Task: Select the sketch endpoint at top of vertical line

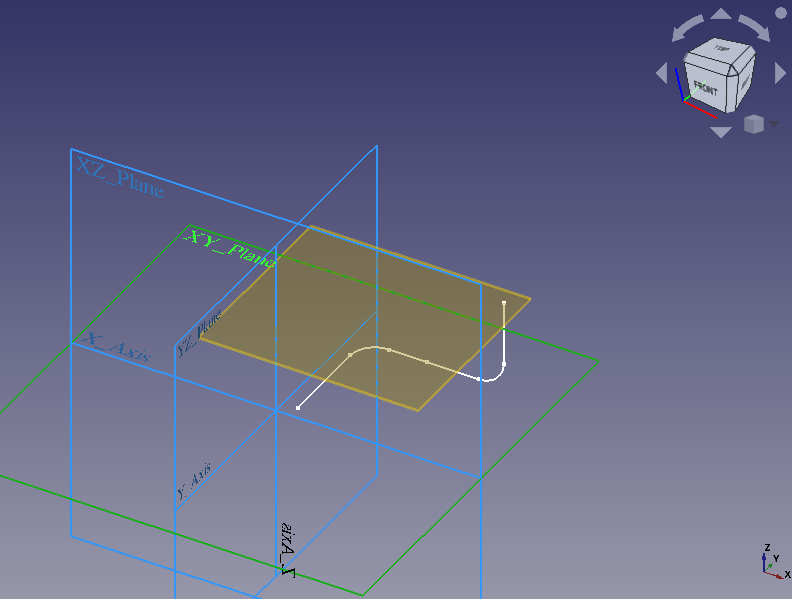Action: click(504, 303)
